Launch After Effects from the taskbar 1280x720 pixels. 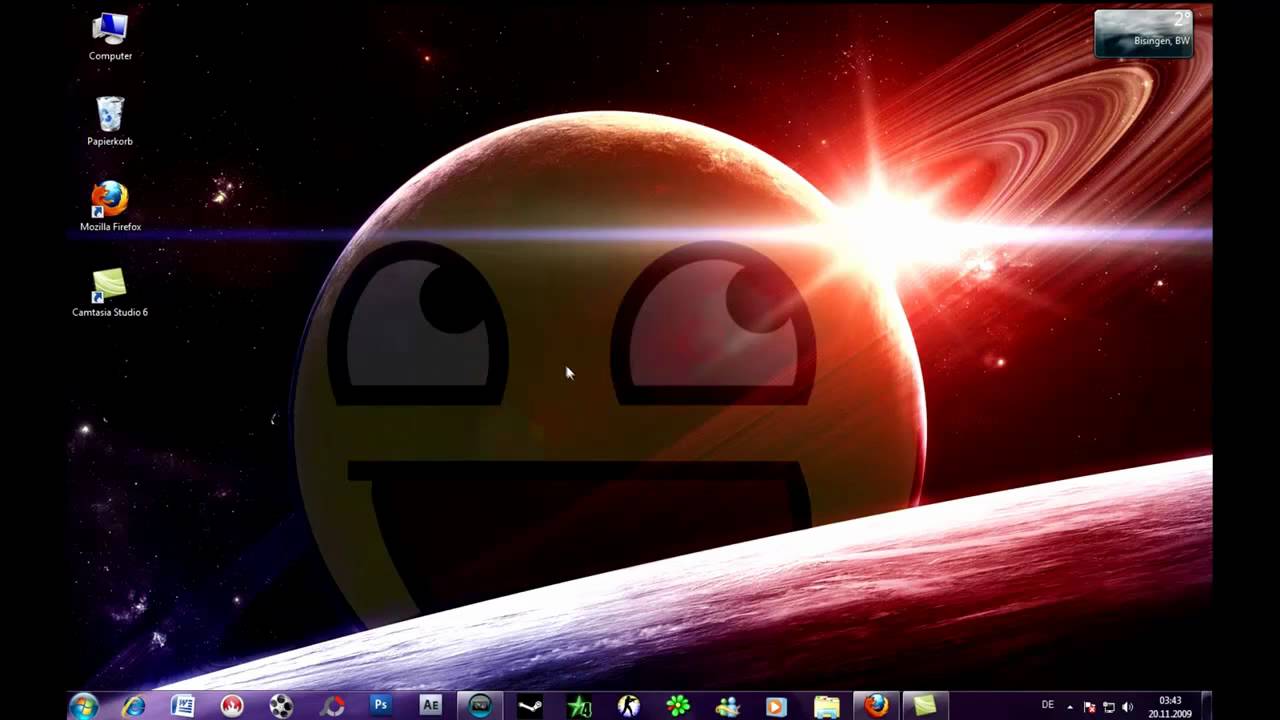pyautogui.click(x=431, y=705)
